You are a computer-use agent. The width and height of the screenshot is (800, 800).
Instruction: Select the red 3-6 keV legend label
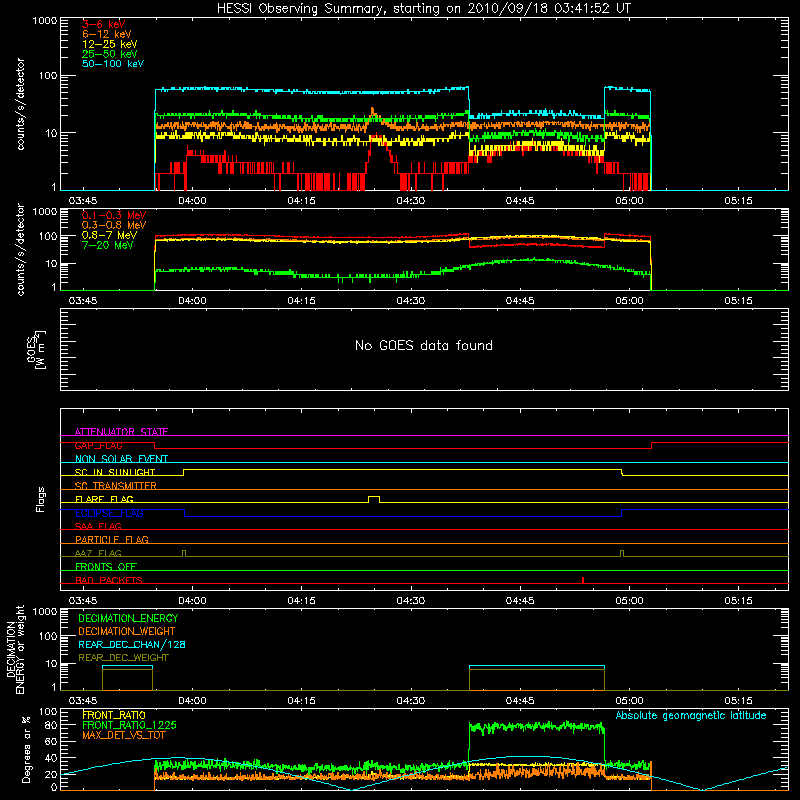click(104, 24)
